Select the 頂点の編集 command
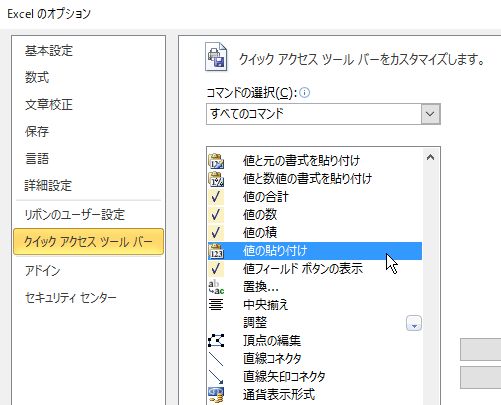This screenshot has height=405, width=501. [315, 341]
